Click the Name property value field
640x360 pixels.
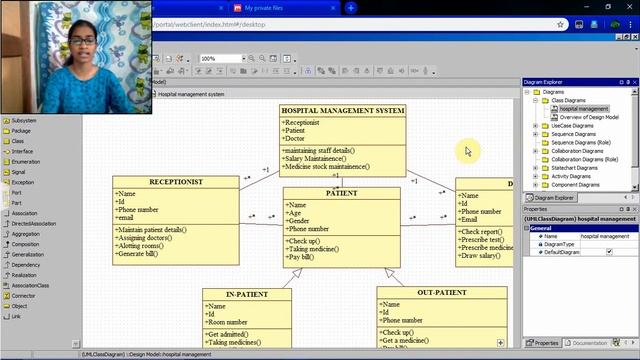609,236
